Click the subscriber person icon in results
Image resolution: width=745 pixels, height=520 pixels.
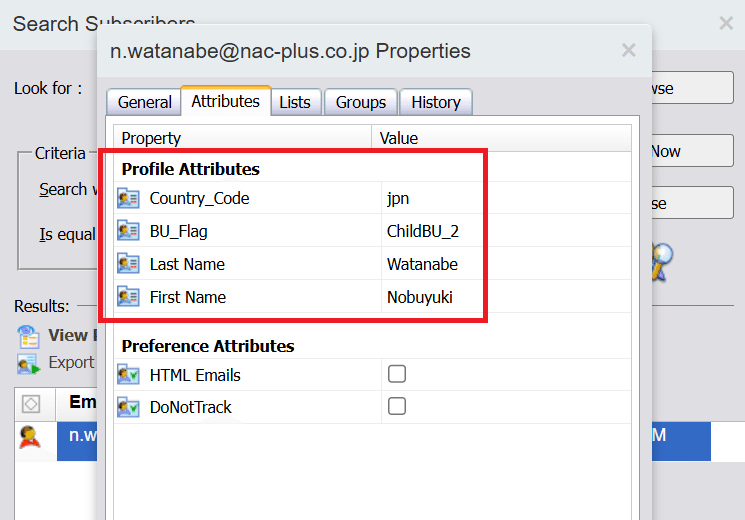click(x=29, y=437)
